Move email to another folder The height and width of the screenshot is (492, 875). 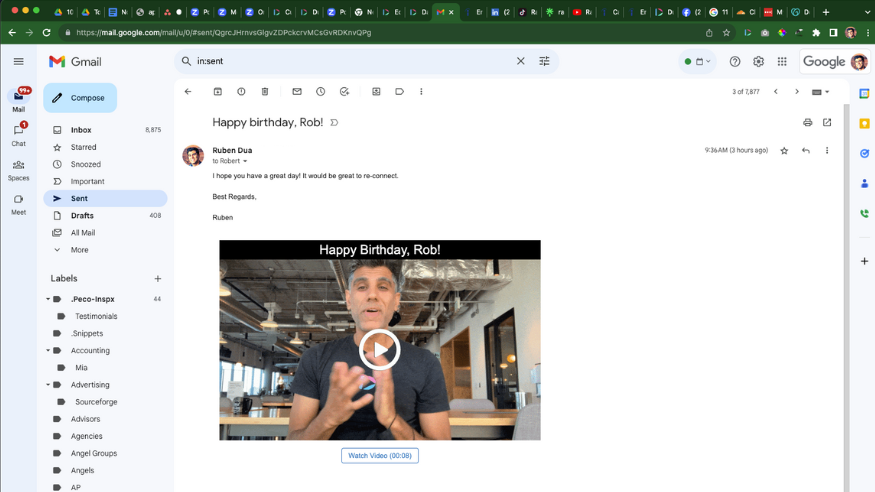[376, 91]
